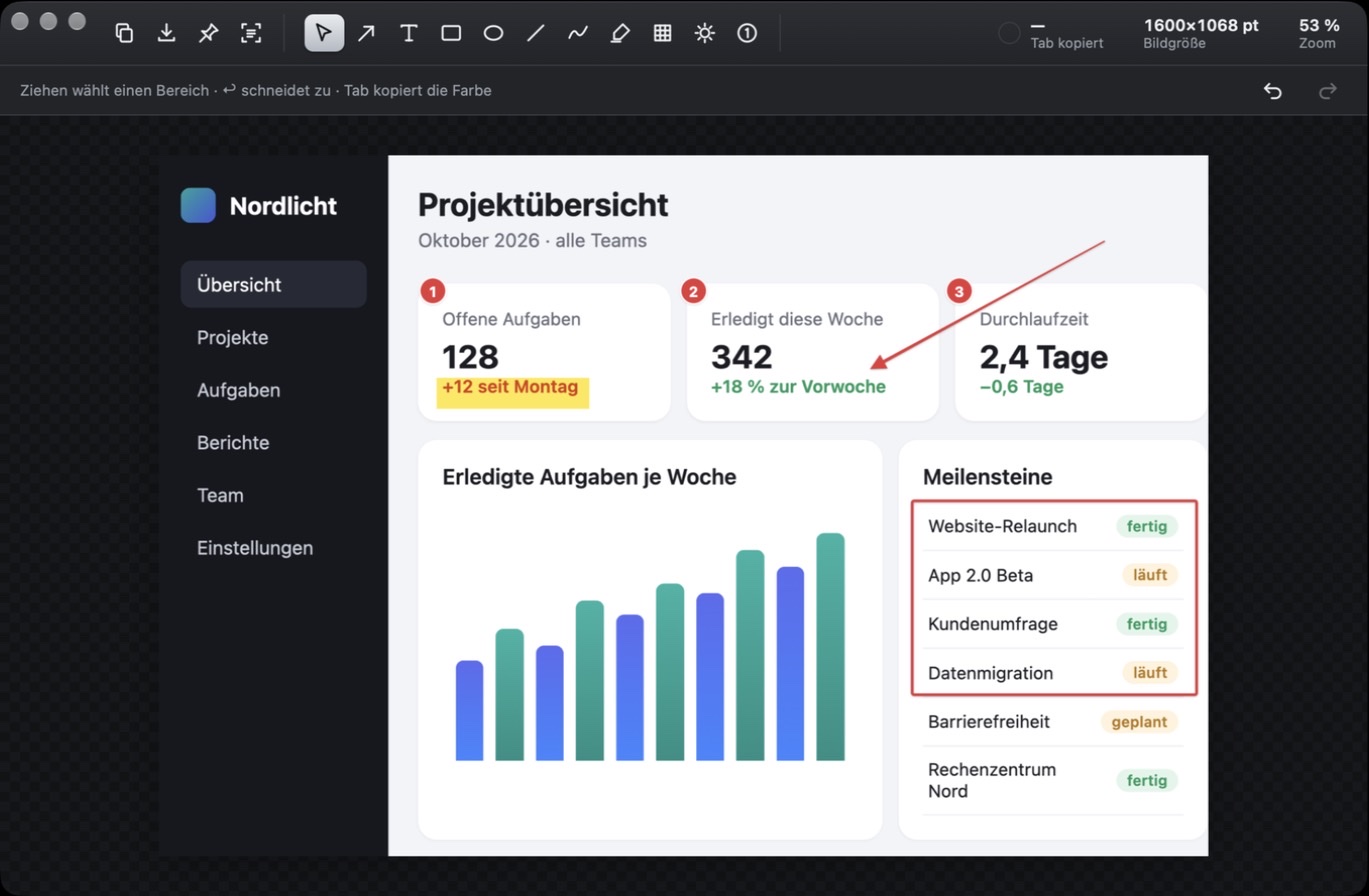This screenshot has width=1369, height=896.
Task: Pick the highlighter marker tool
Action: click(620, 33)
